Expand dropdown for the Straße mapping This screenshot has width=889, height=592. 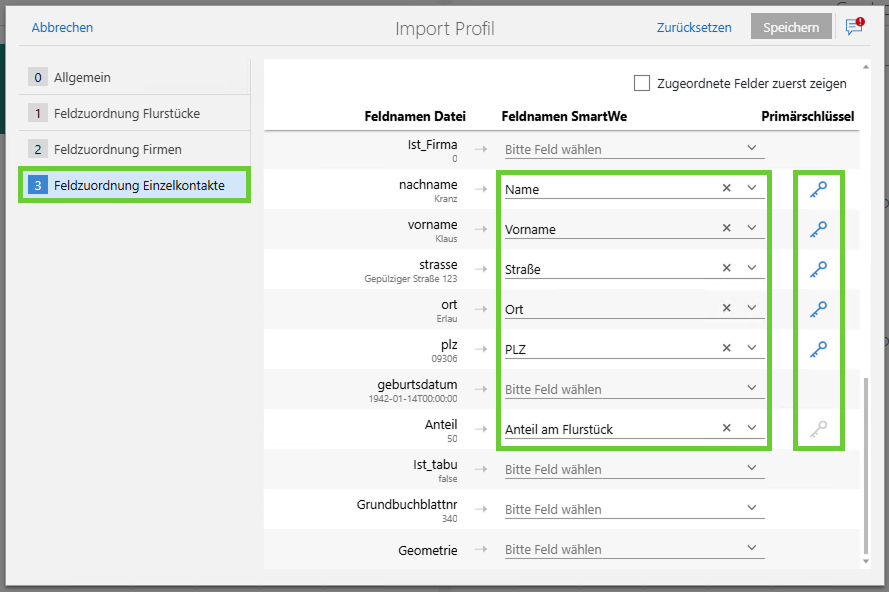click(752, 268)
